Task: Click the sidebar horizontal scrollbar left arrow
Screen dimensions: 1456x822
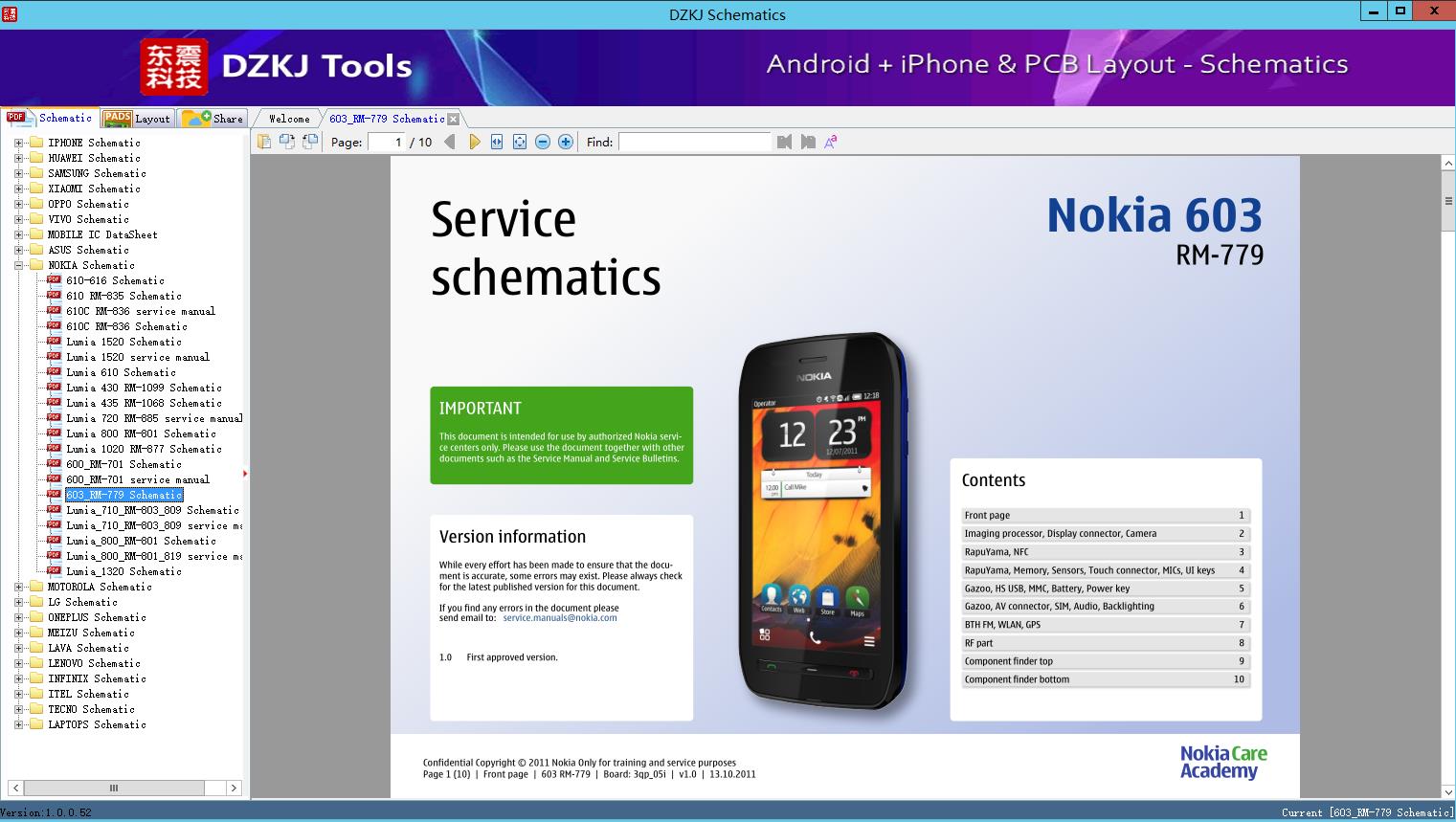Action: click(x=14, y=788)
